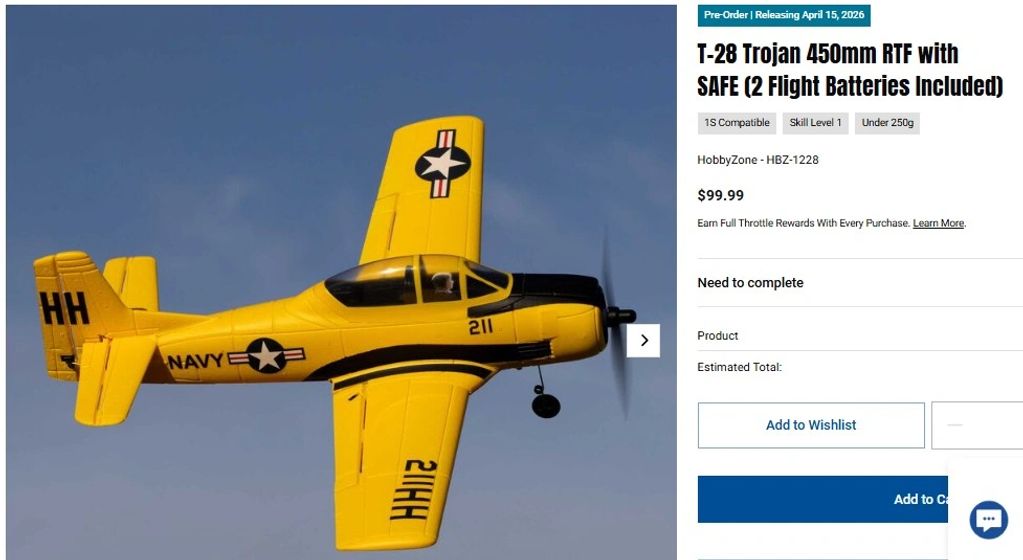Open the live chat bubble icon
This screenshot has width=1023, height=560.
pyautogui.click(x=988, y=520)
